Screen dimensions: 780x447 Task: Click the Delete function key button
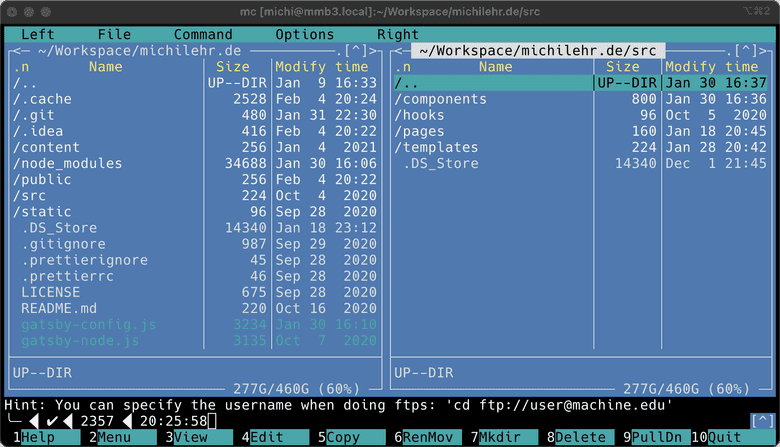[x=580, y=438]
